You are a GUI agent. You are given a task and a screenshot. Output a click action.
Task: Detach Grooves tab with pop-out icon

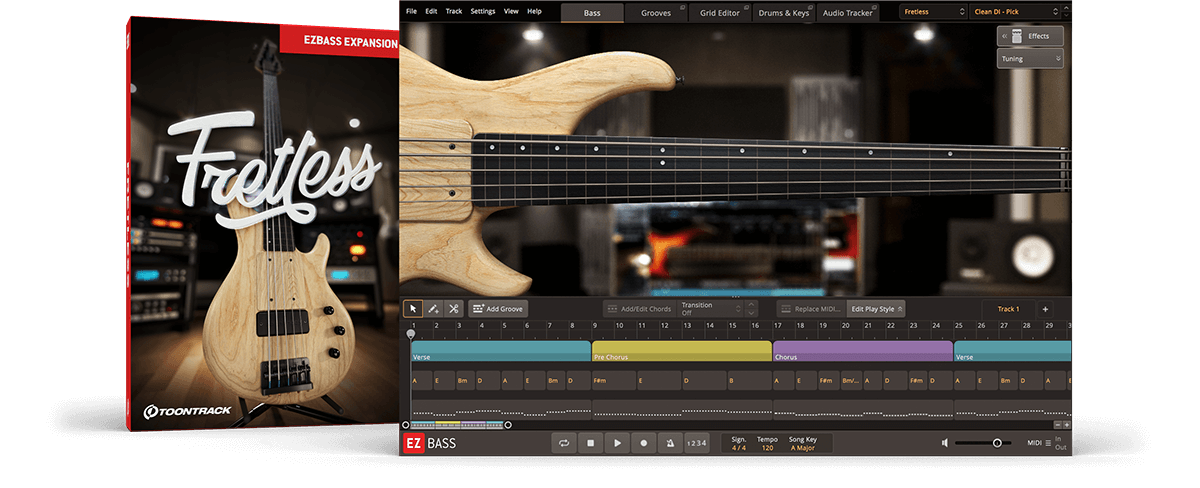pos(681,7)
